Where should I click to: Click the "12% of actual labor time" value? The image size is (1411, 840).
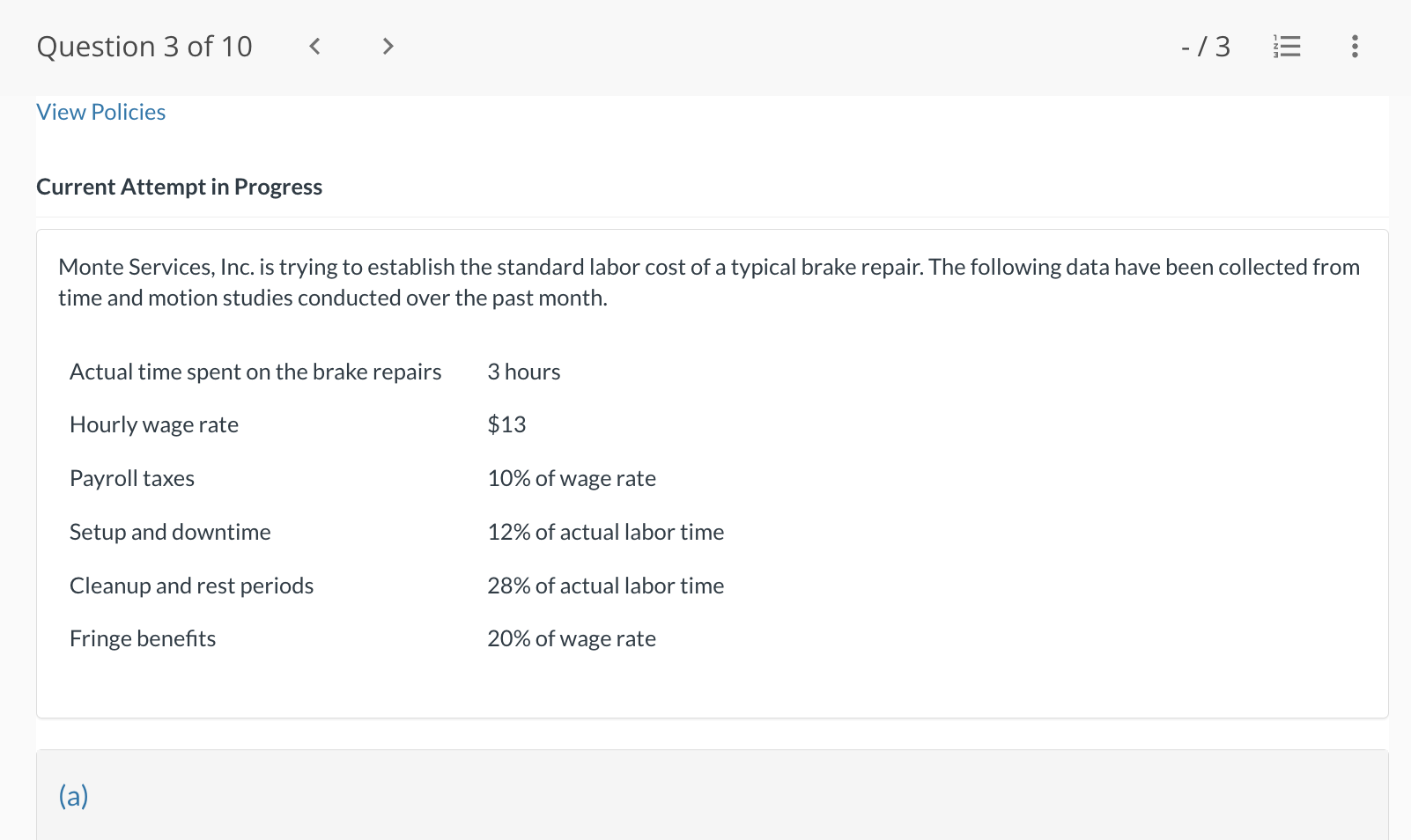pos(606,532)
